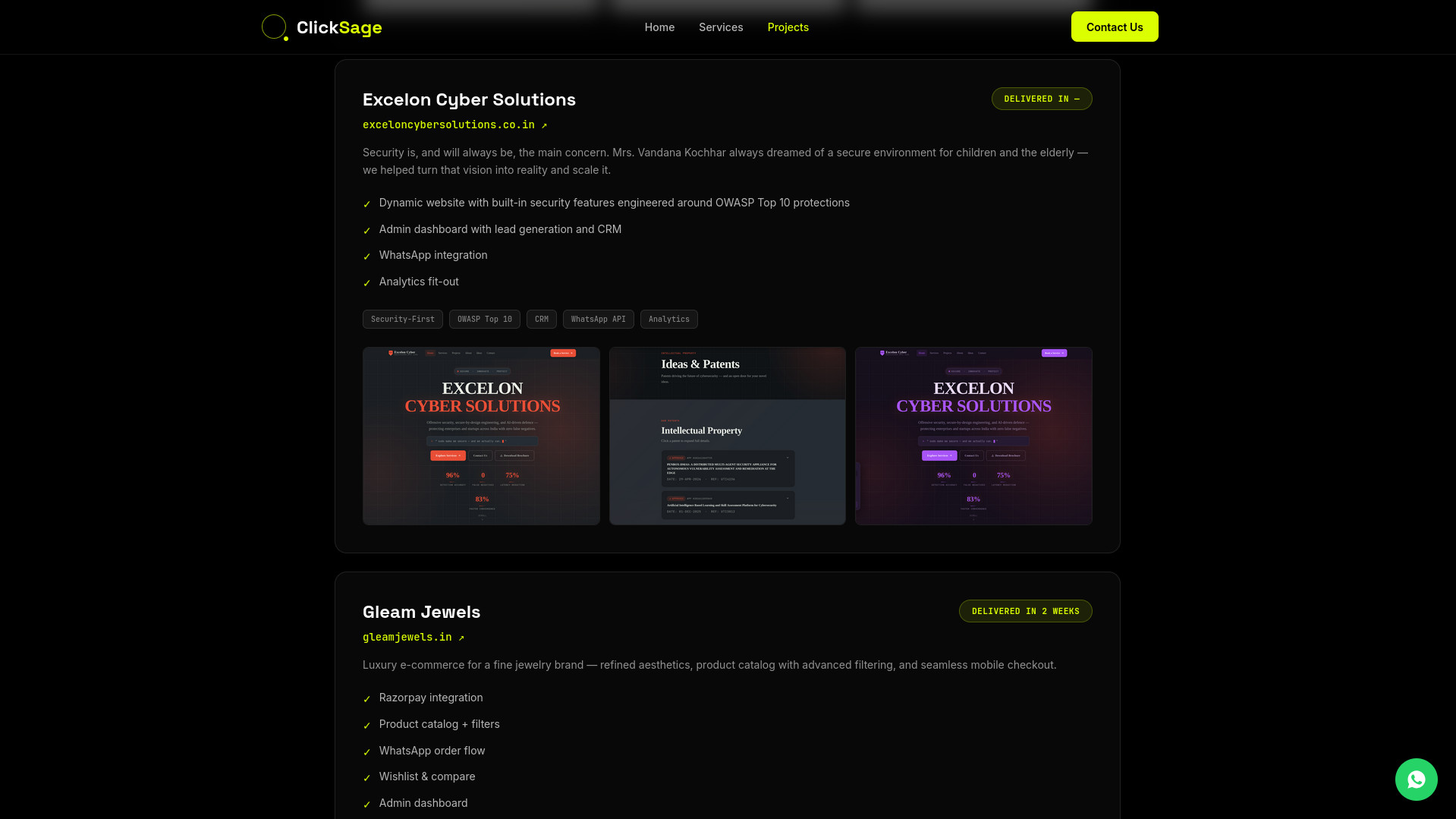
Task: Click the 'Wishlist & compare' list item
Action: coord(427,776)
